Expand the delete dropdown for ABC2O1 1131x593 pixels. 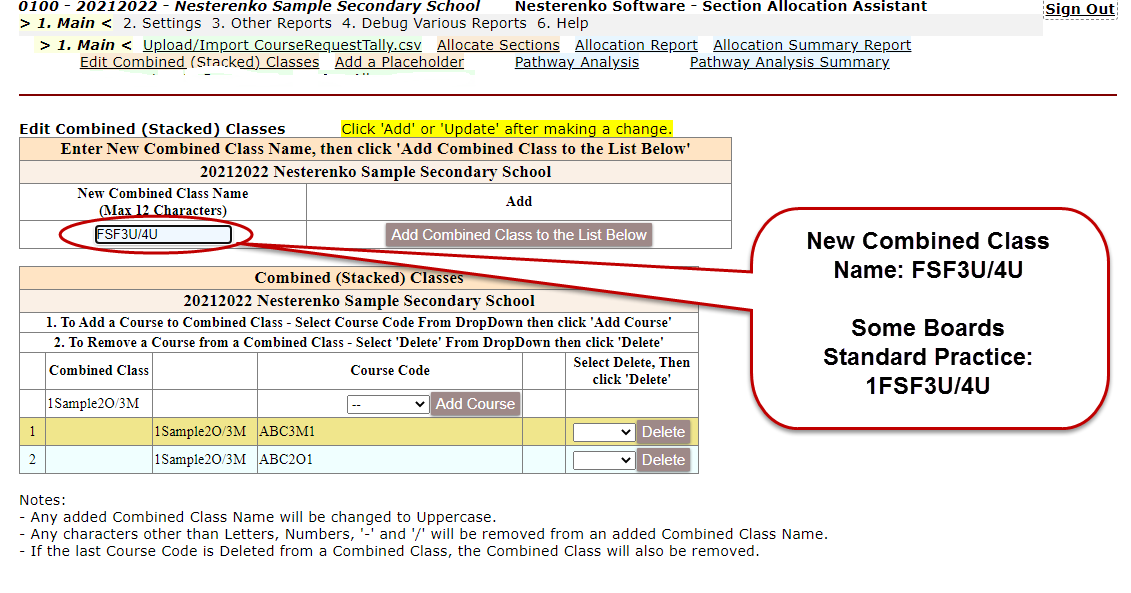tap(603, 460)
